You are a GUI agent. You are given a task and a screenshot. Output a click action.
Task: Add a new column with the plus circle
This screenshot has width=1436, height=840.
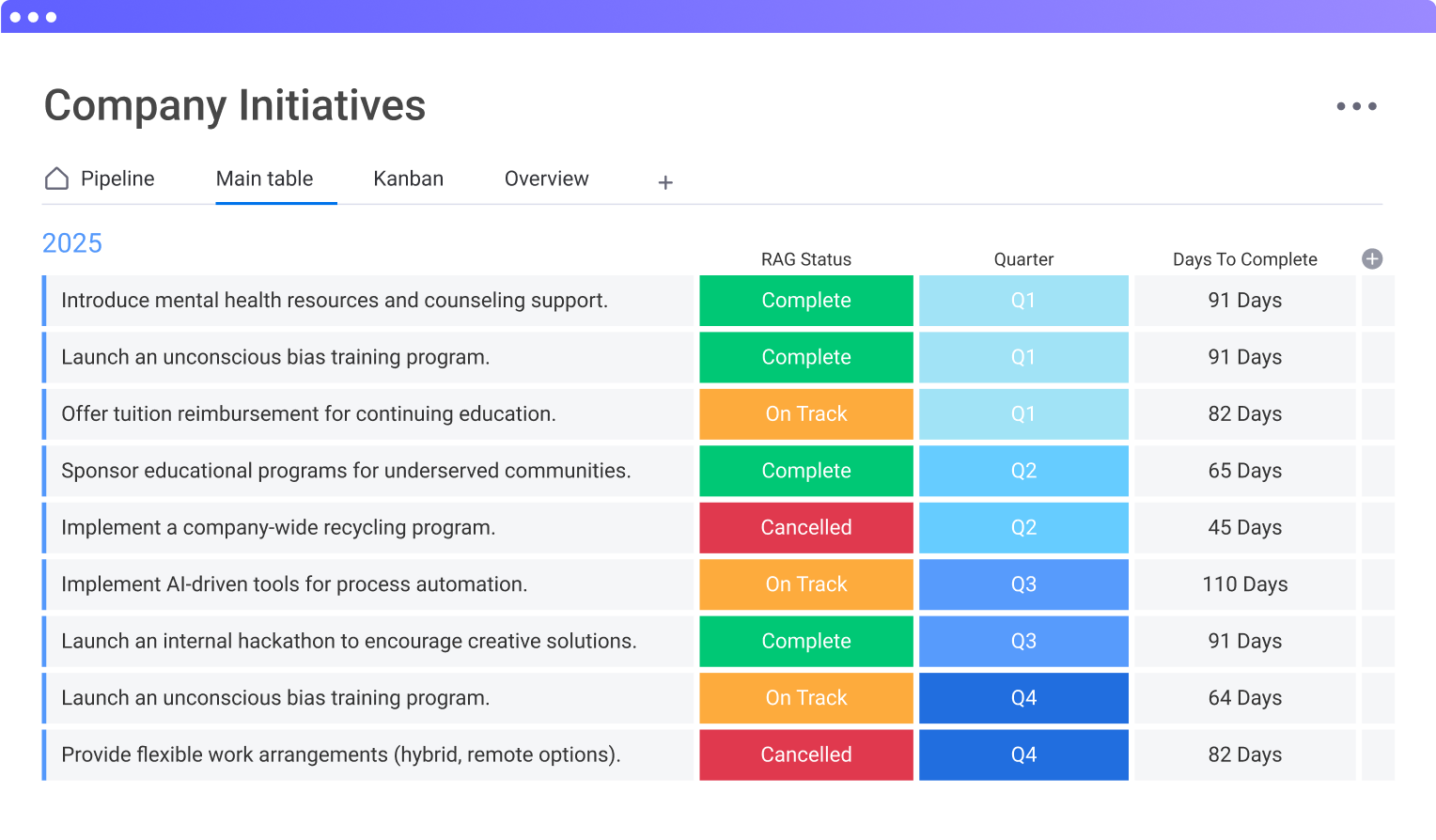pyautogui.click(x=1372, y=259)
